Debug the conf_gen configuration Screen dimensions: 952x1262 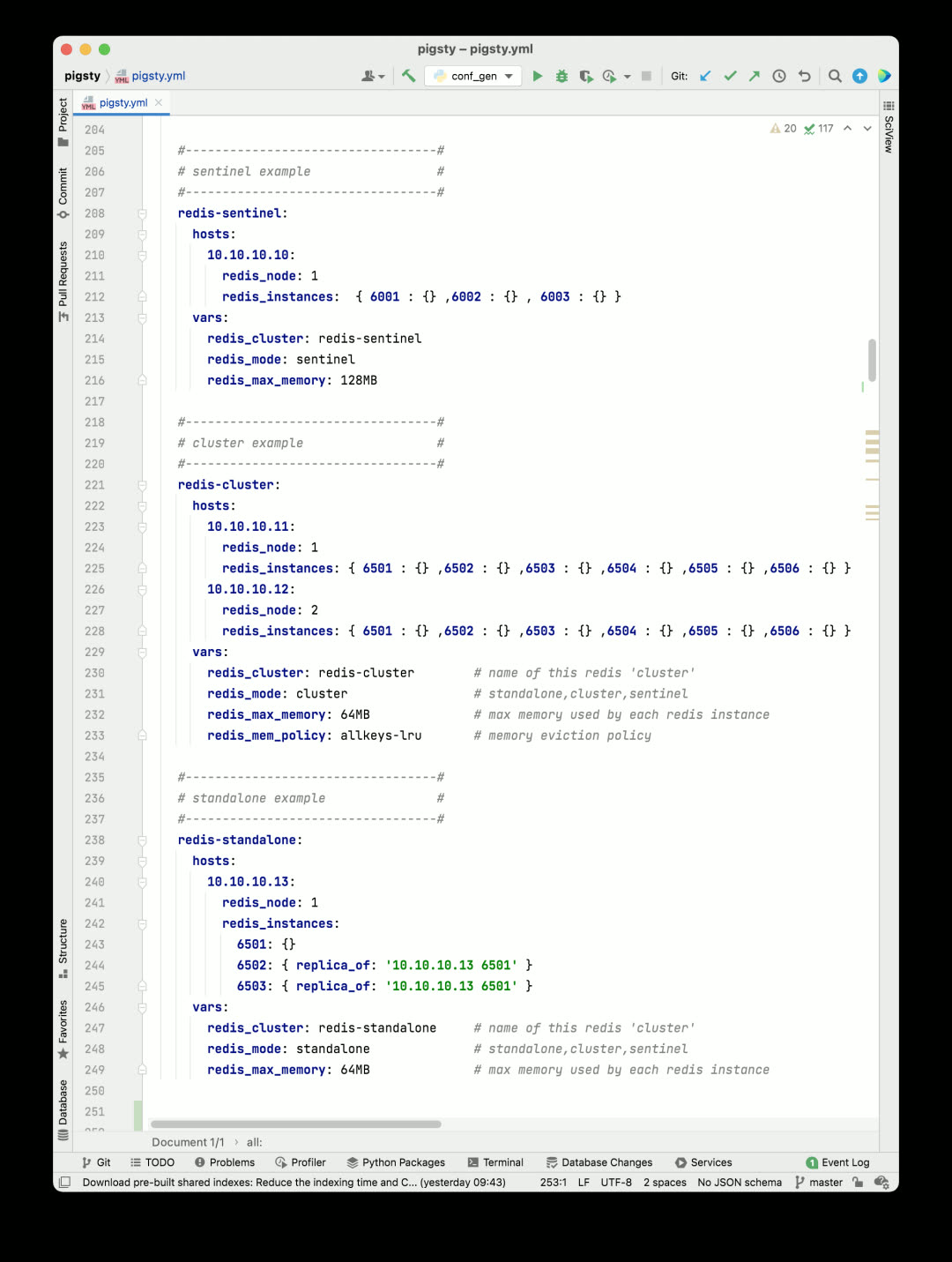[562, 76]
